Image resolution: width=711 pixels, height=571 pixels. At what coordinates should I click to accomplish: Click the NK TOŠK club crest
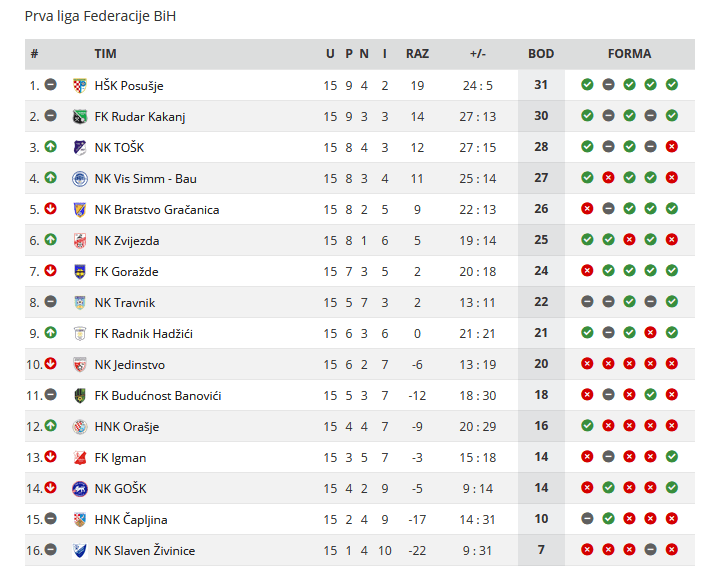coord(80,147)
